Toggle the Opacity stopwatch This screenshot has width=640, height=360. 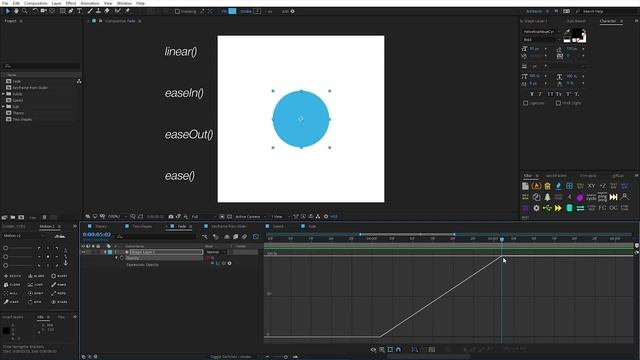click(122, 258)
